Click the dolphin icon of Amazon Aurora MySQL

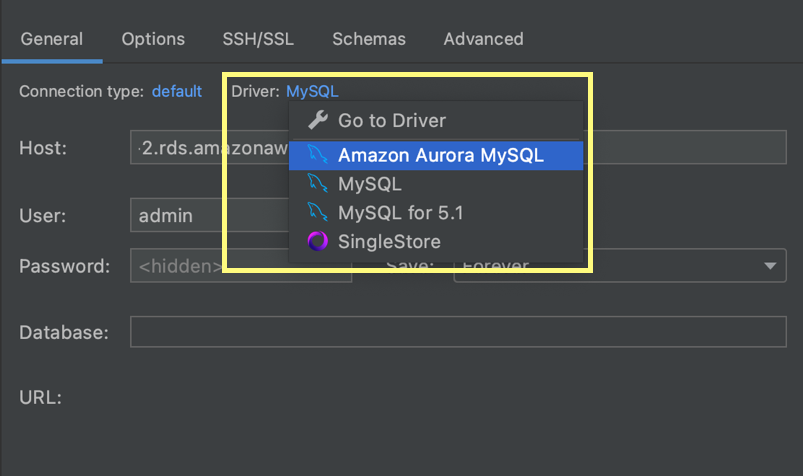(x=317, y=155)
